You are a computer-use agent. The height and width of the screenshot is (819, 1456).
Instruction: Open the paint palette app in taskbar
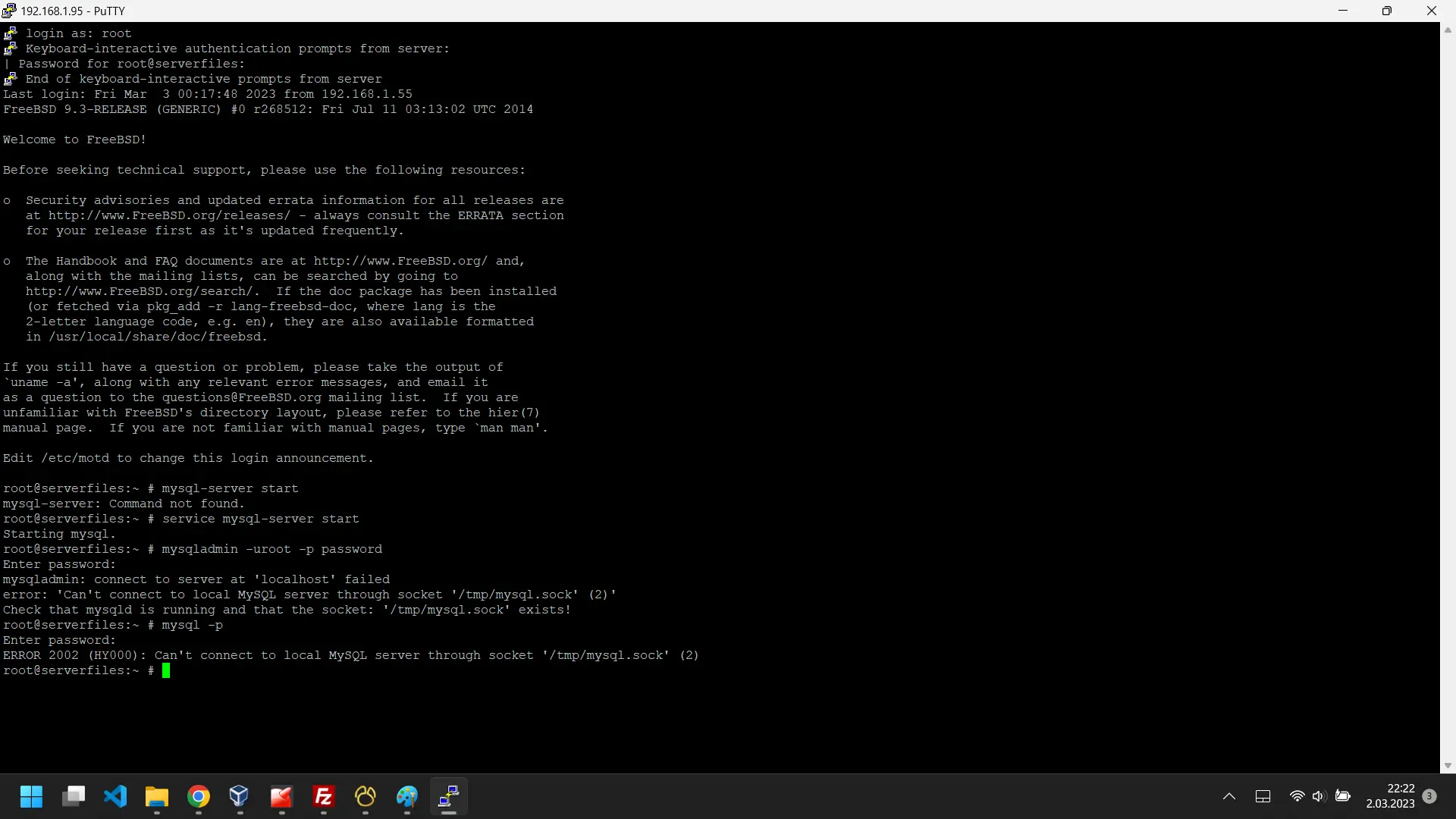coord(407,797)
